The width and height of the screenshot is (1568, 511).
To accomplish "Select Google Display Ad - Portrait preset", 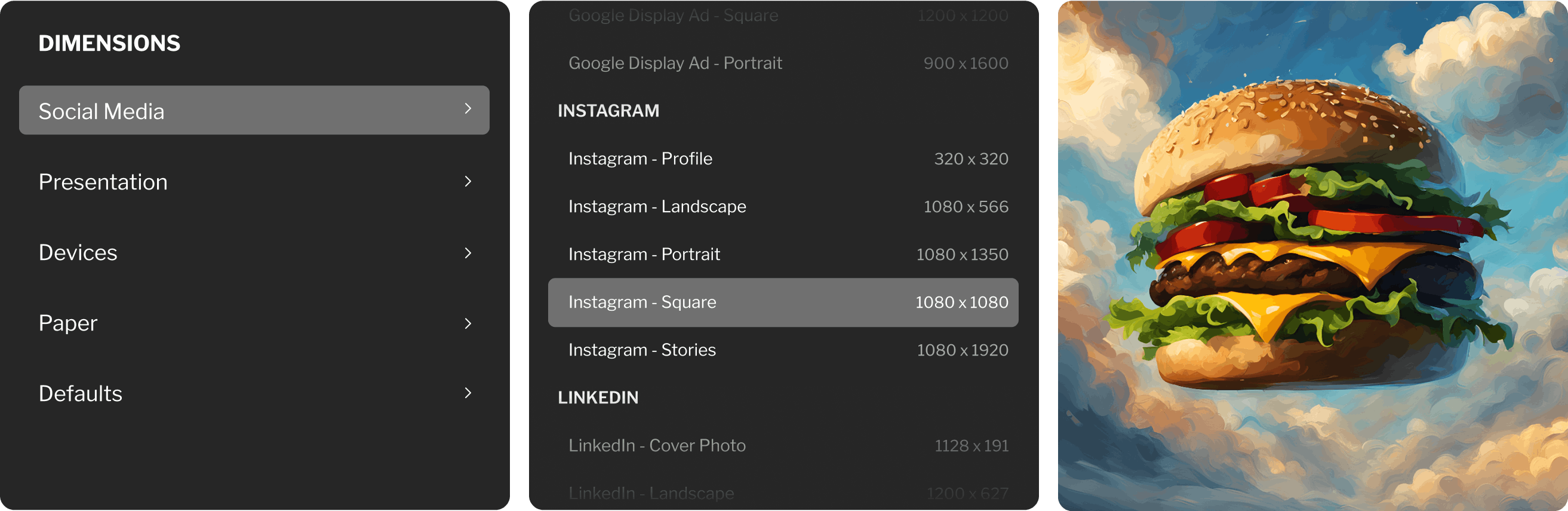I will [783, 63].
